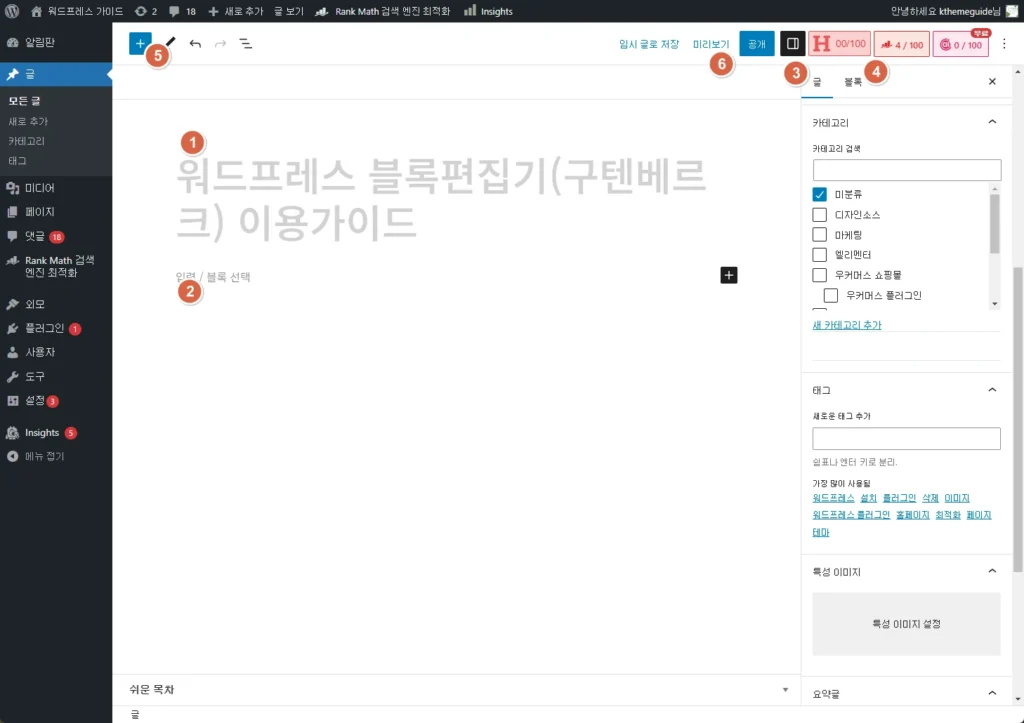Open the 미디어 menu in the sidebar
Image resolution: width=1024 pixels, height=723 pixels.
[40, 188]
